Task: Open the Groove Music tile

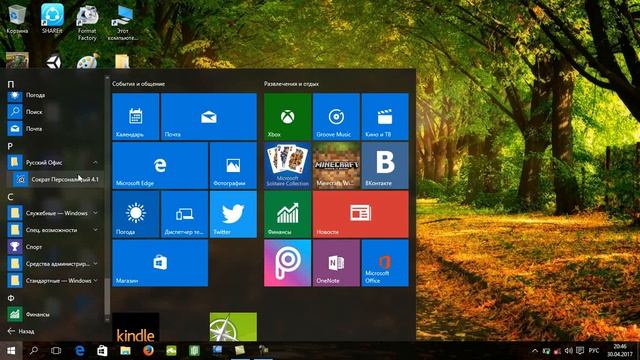Action: 336,117
